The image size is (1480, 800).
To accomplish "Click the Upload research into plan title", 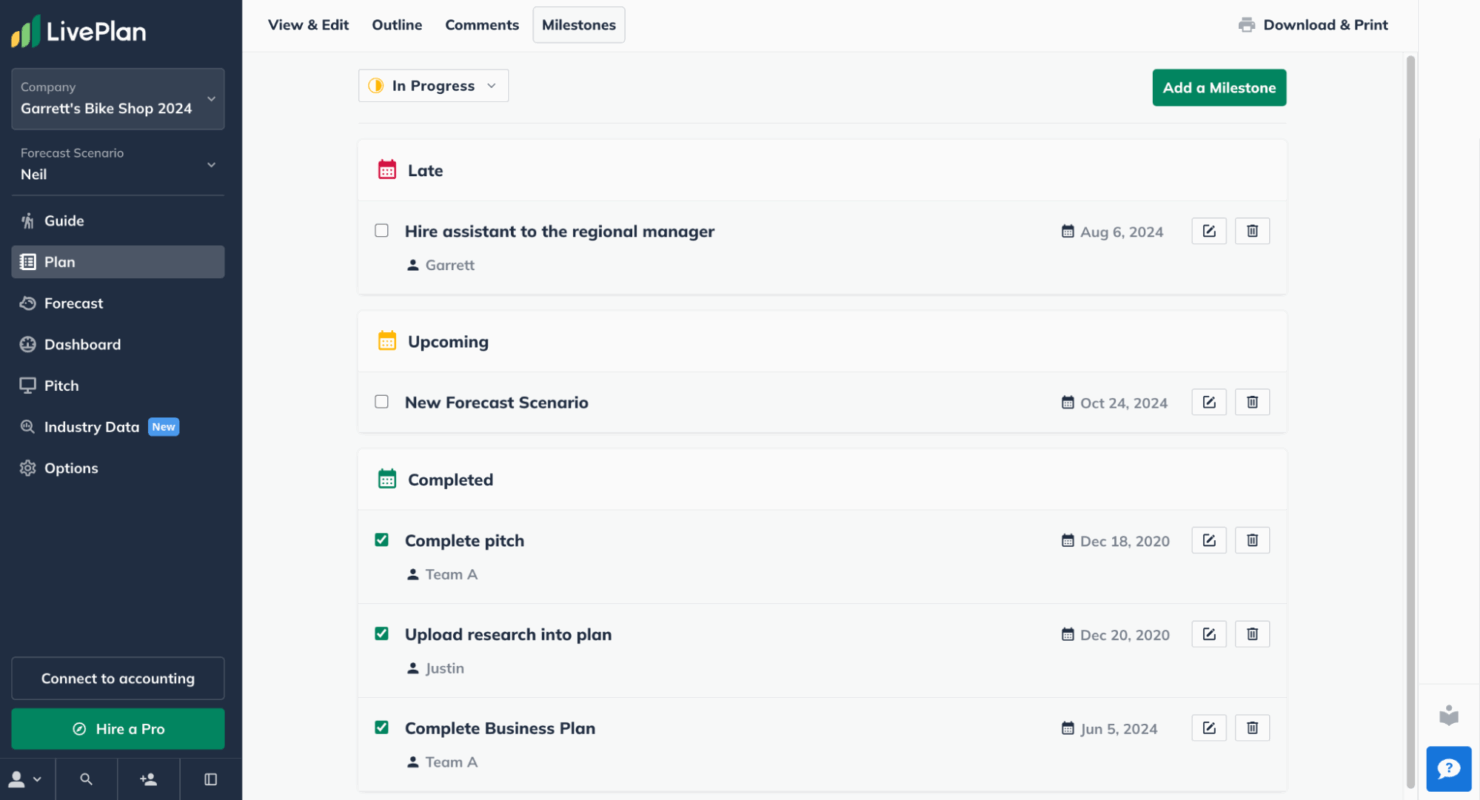I will coord(508,634).
